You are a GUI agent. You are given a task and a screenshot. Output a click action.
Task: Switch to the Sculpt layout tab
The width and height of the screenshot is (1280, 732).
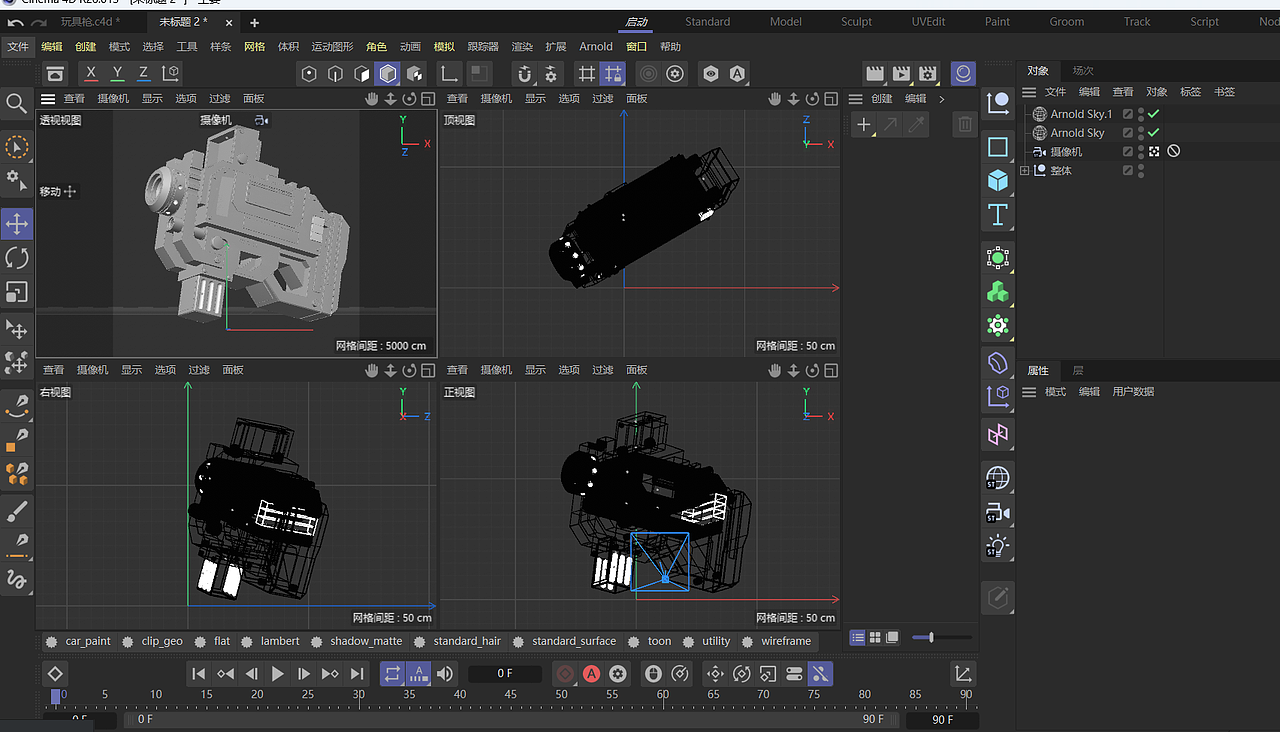856,22
